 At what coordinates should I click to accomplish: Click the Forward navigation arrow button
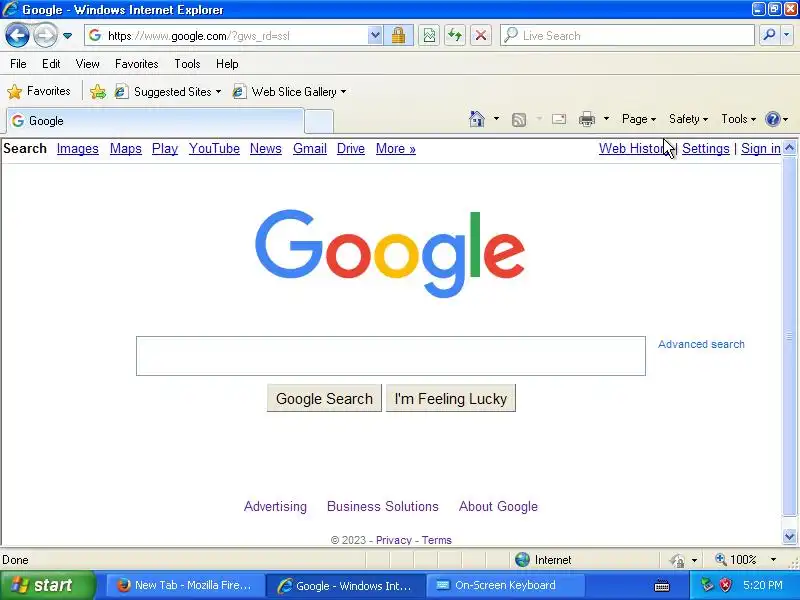(45, 36)
